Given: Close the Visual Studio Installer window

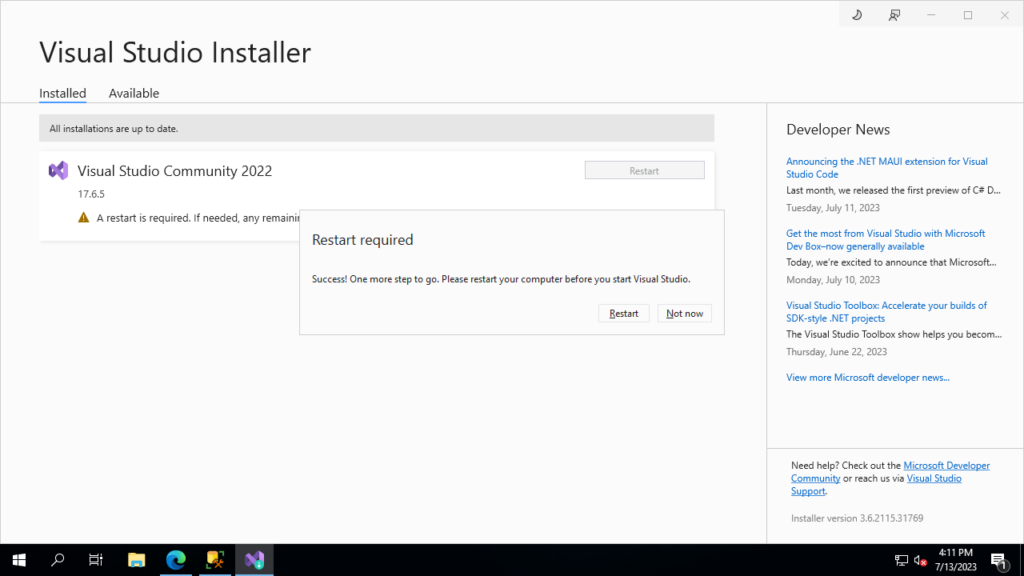Looking at the screenshot, I should [1004, 15].
